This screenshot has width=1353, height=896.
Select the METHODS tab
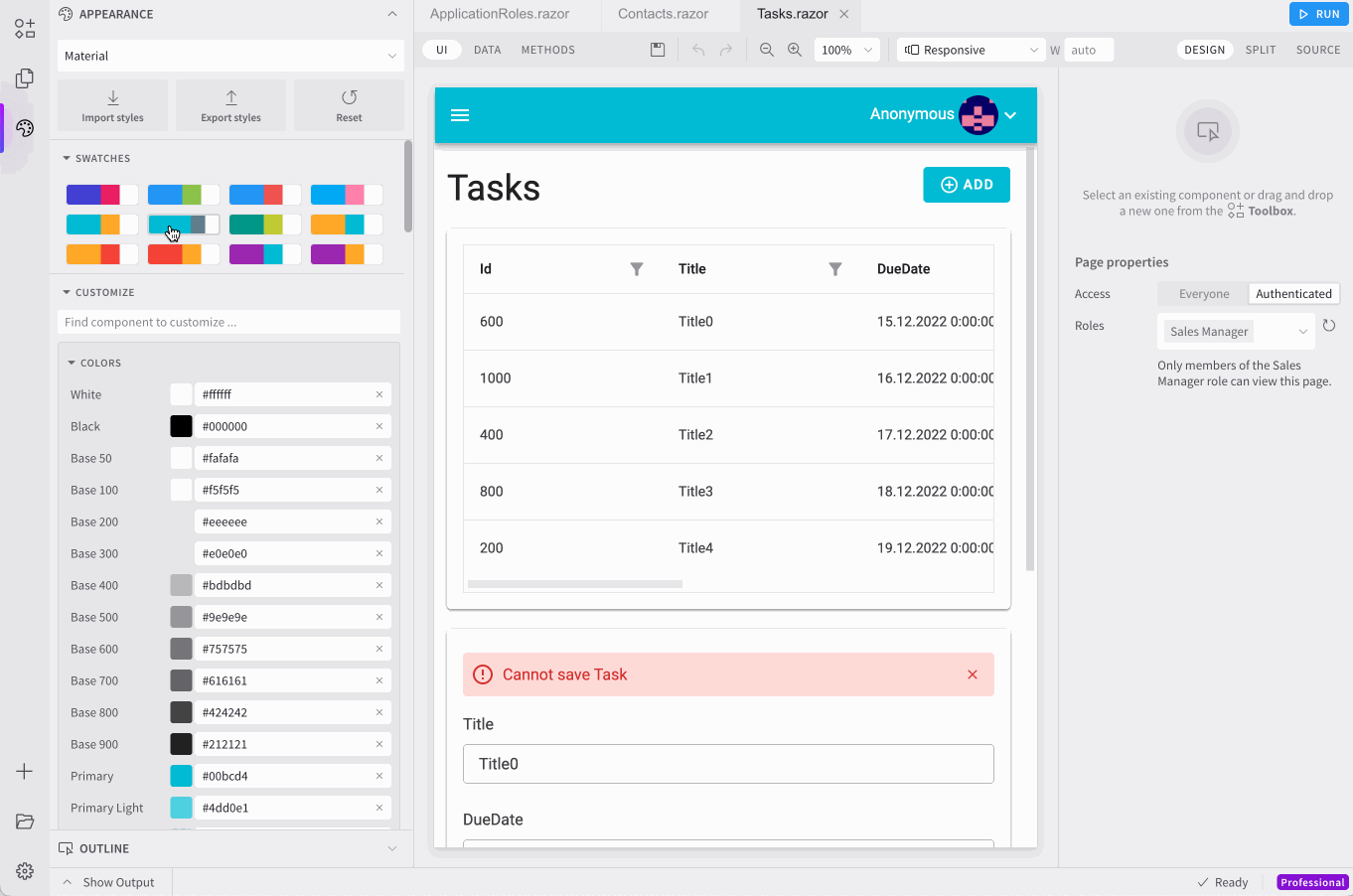coord(548,50)
